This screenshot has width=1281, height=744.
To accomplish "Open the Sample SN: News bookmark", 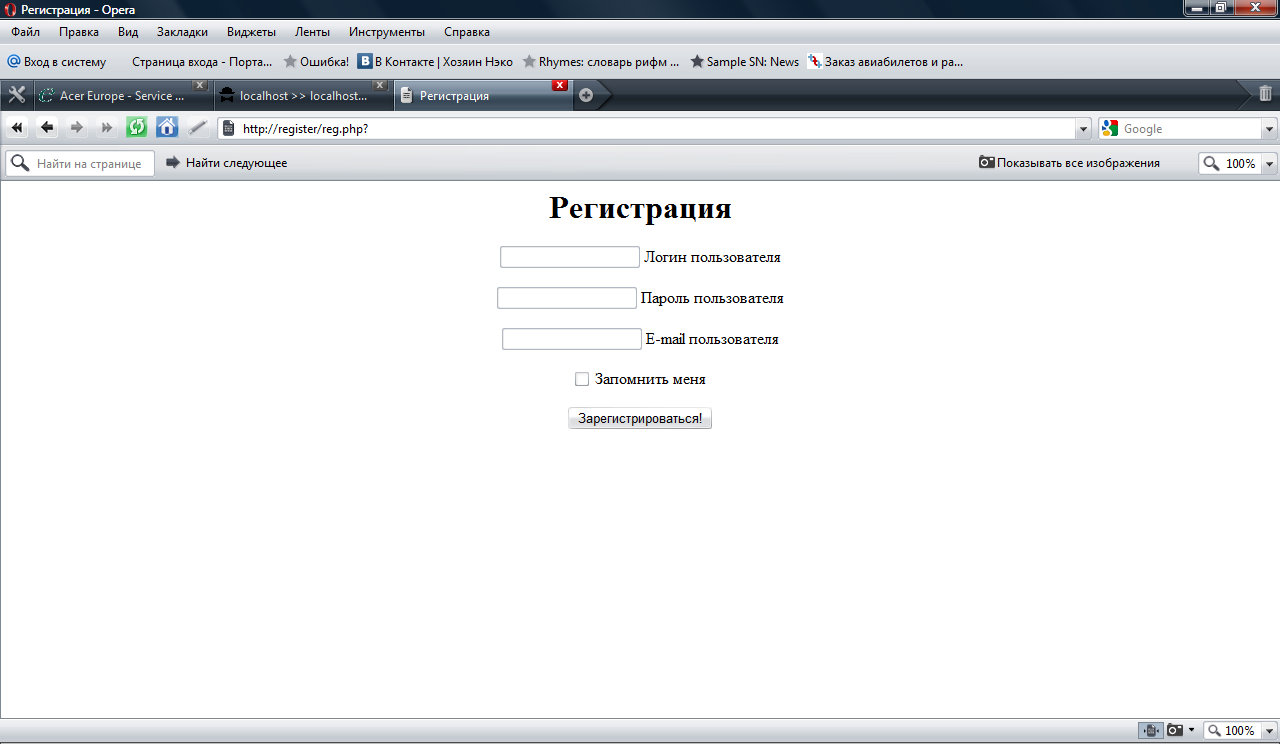I will [745, 62].
